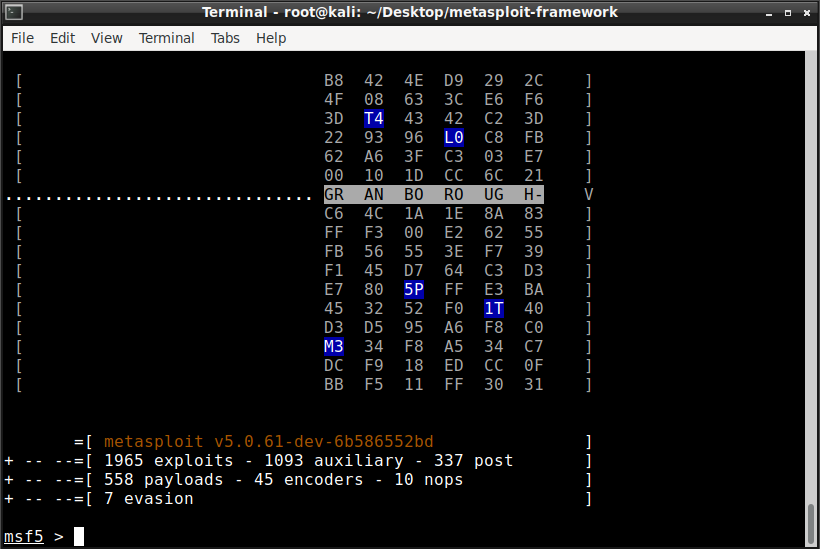Click the msf5 prompt text
The image size is (820, 549).
[24, 537]
